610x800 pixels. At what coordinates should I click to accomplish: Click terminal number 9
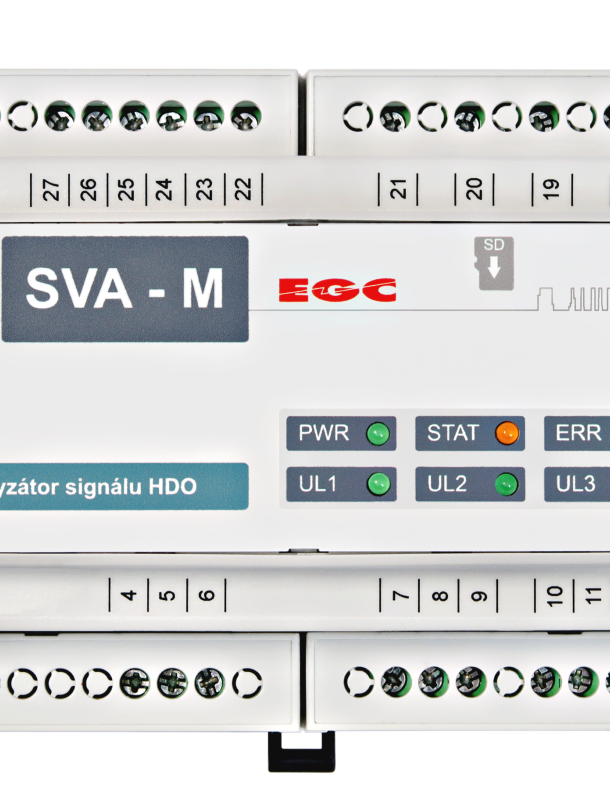coord(478,595)
